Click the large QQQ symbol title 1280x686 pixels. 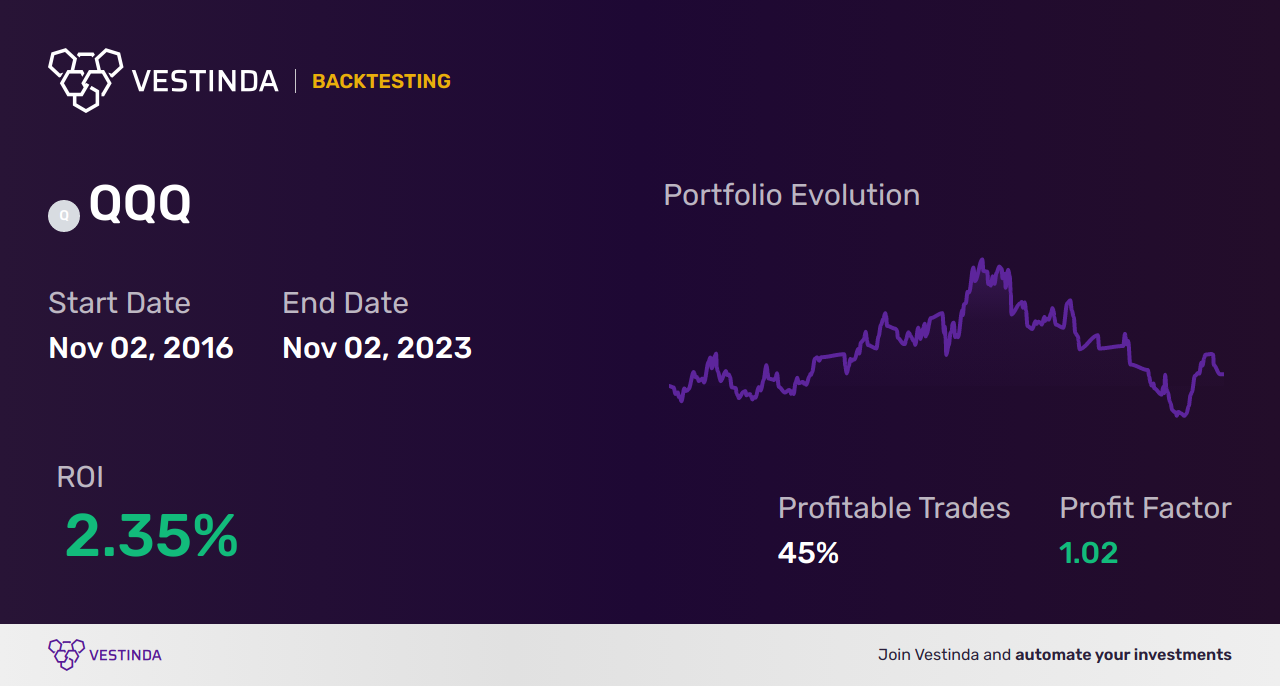tap(140, 205)
